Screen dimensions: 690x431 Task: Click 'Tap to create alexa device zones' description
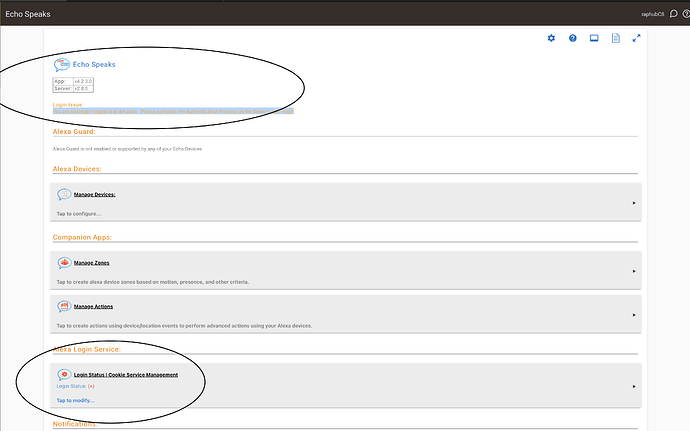[x=153, y=282]
